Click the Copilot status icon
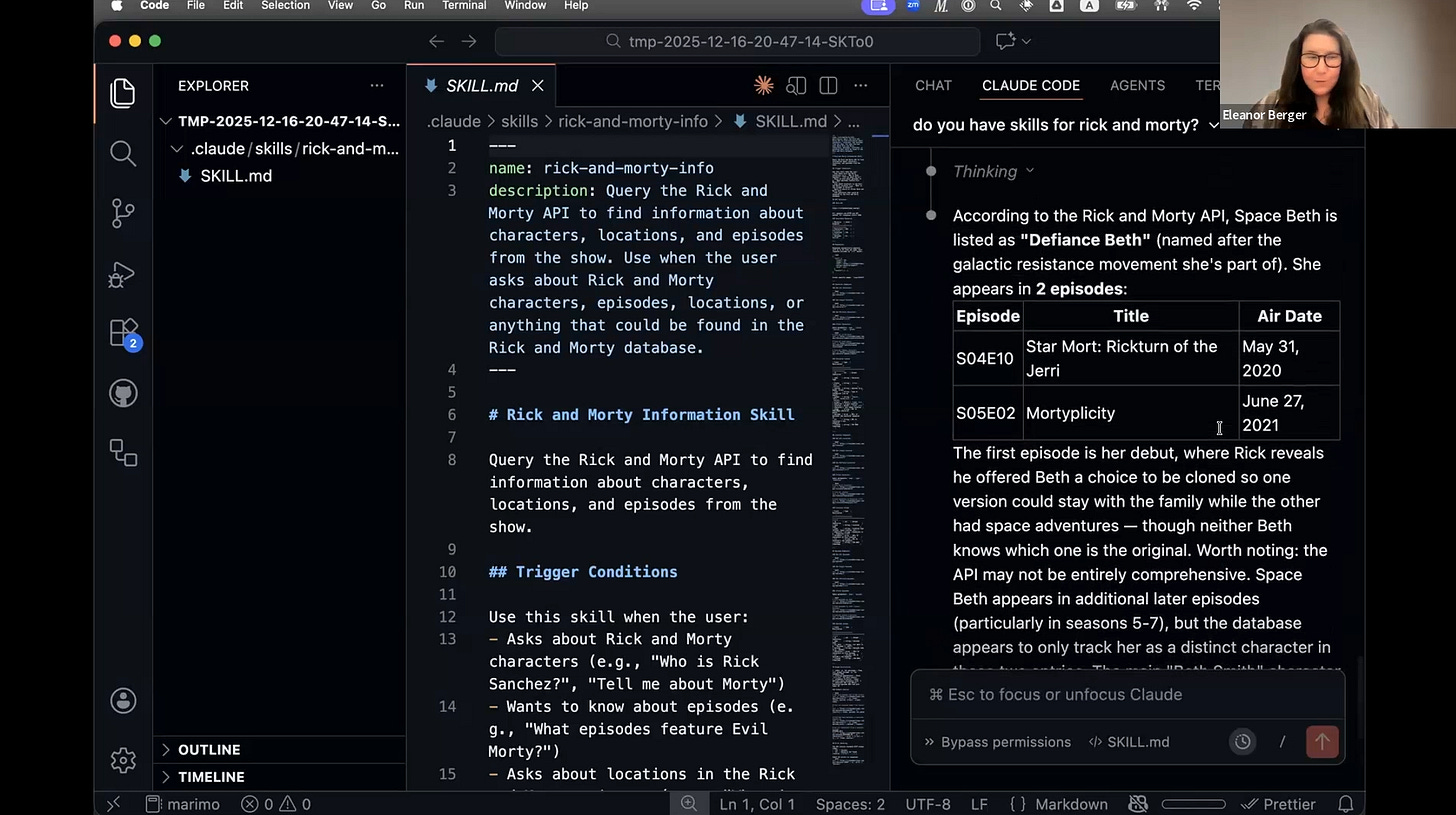Image resolution: width=1456 pixels, height=815 pixels. coord(1137,804)
